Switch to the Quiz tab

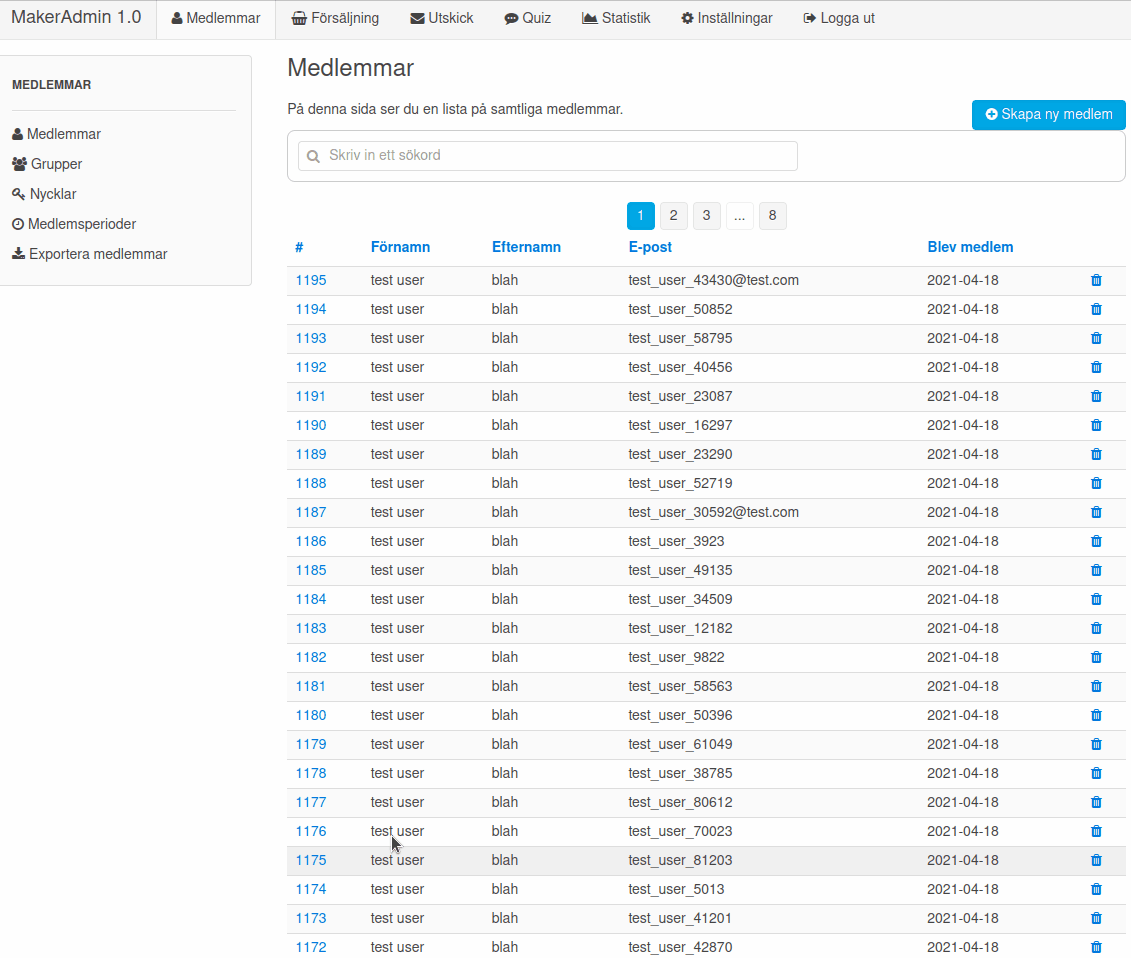(527, 18)
